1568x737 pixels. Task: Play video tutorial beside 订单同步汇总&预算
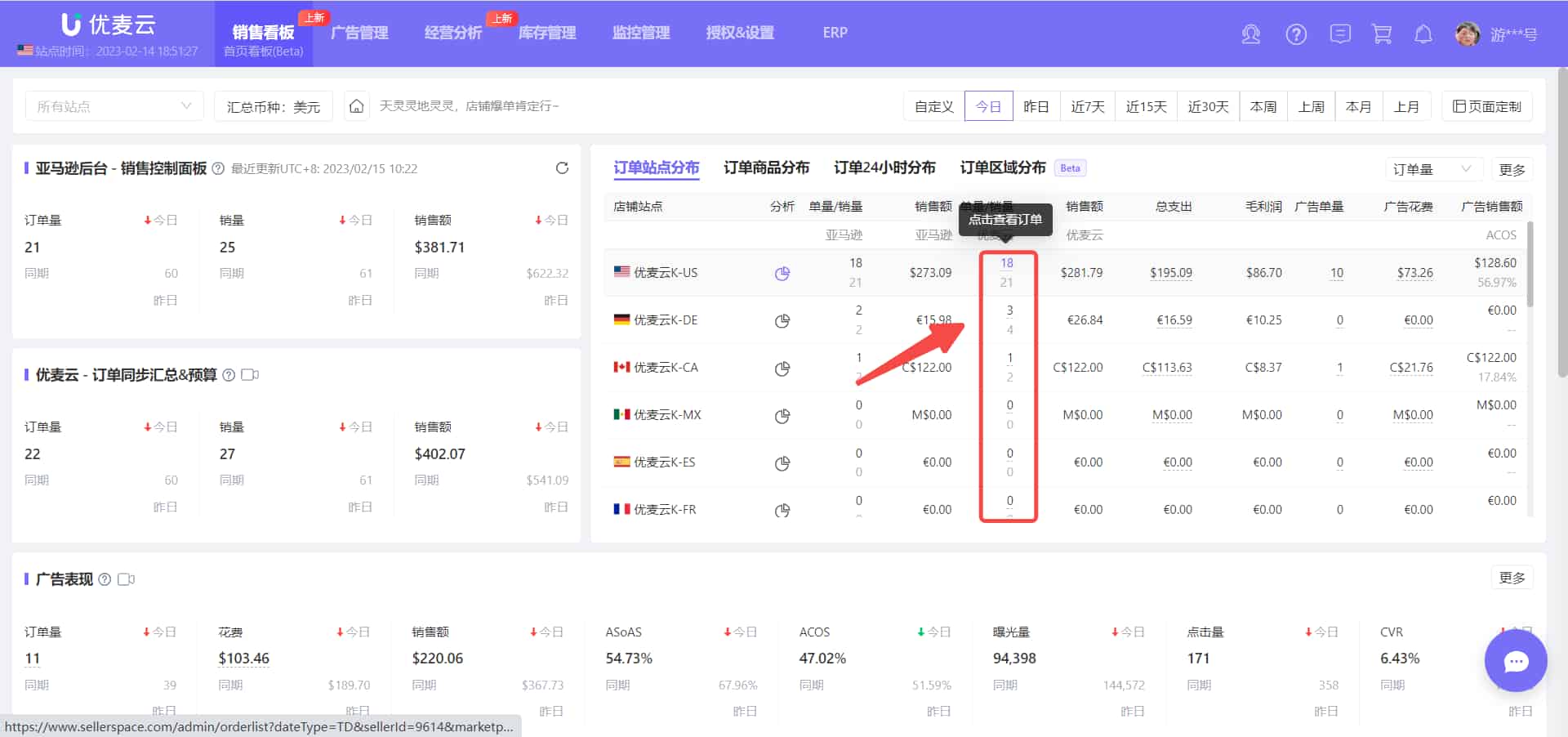click(250, 375)
